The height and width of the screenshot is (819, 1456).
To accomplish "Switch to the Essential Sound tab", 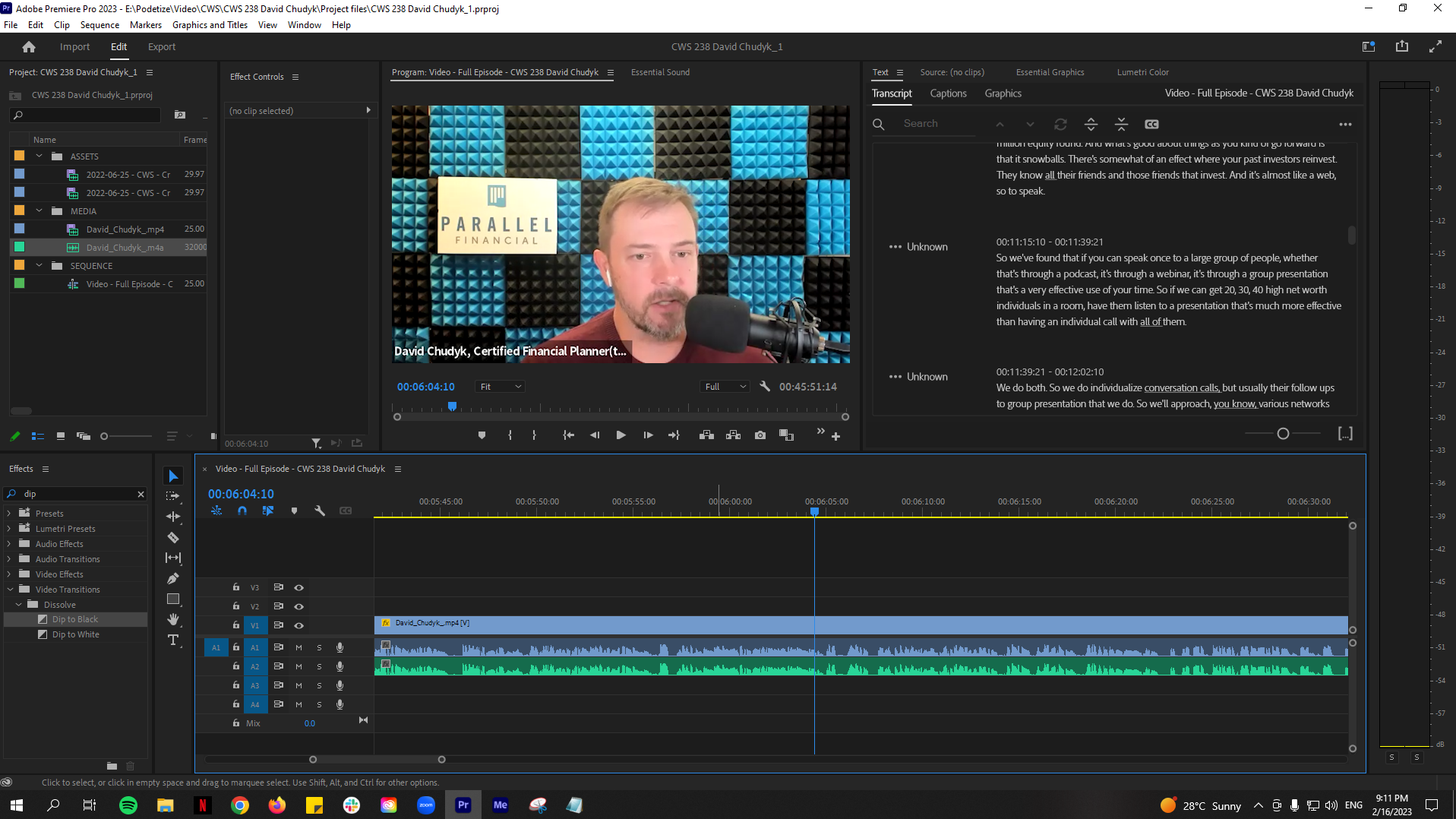I will click(x=660, y=72).
